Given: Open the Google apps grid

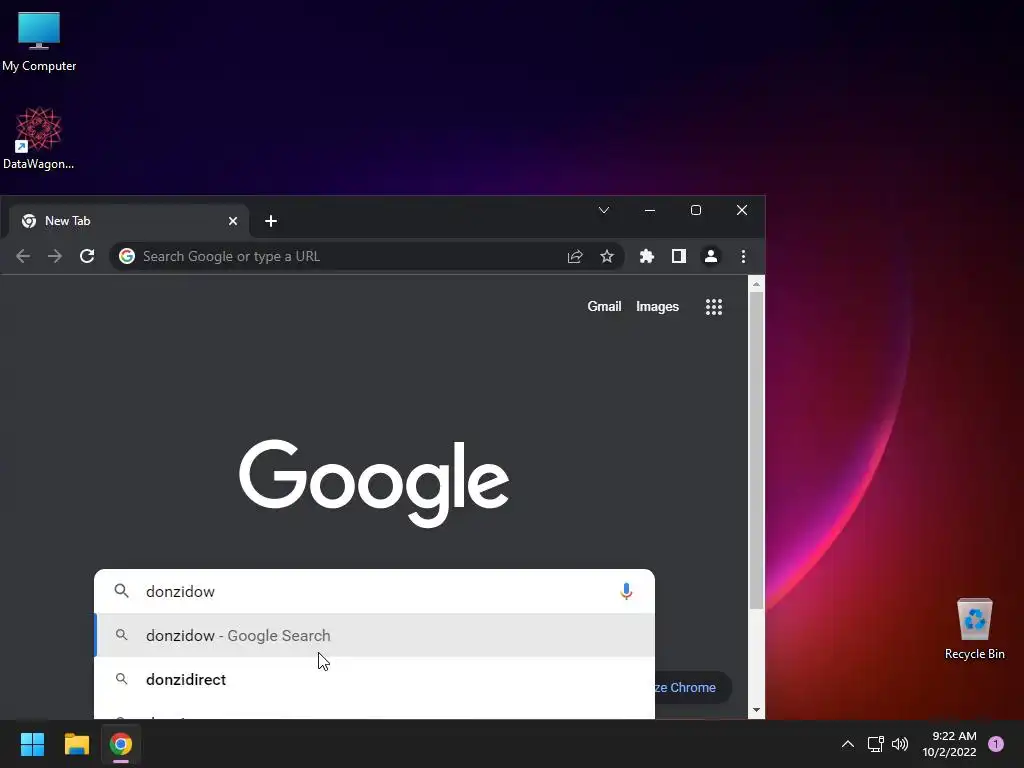Looking at the screenshot, I should coord(714,307).
